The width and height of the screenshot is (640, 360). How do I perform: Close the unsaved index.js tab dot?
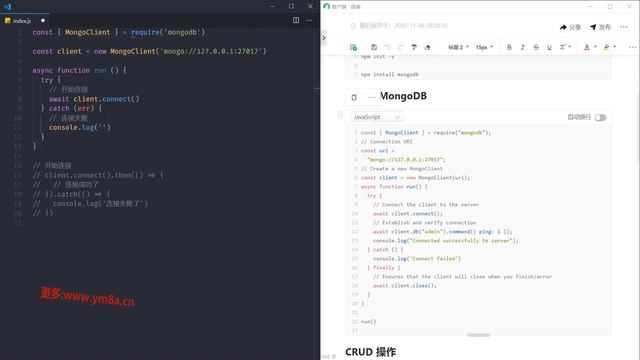coord(43,20)
